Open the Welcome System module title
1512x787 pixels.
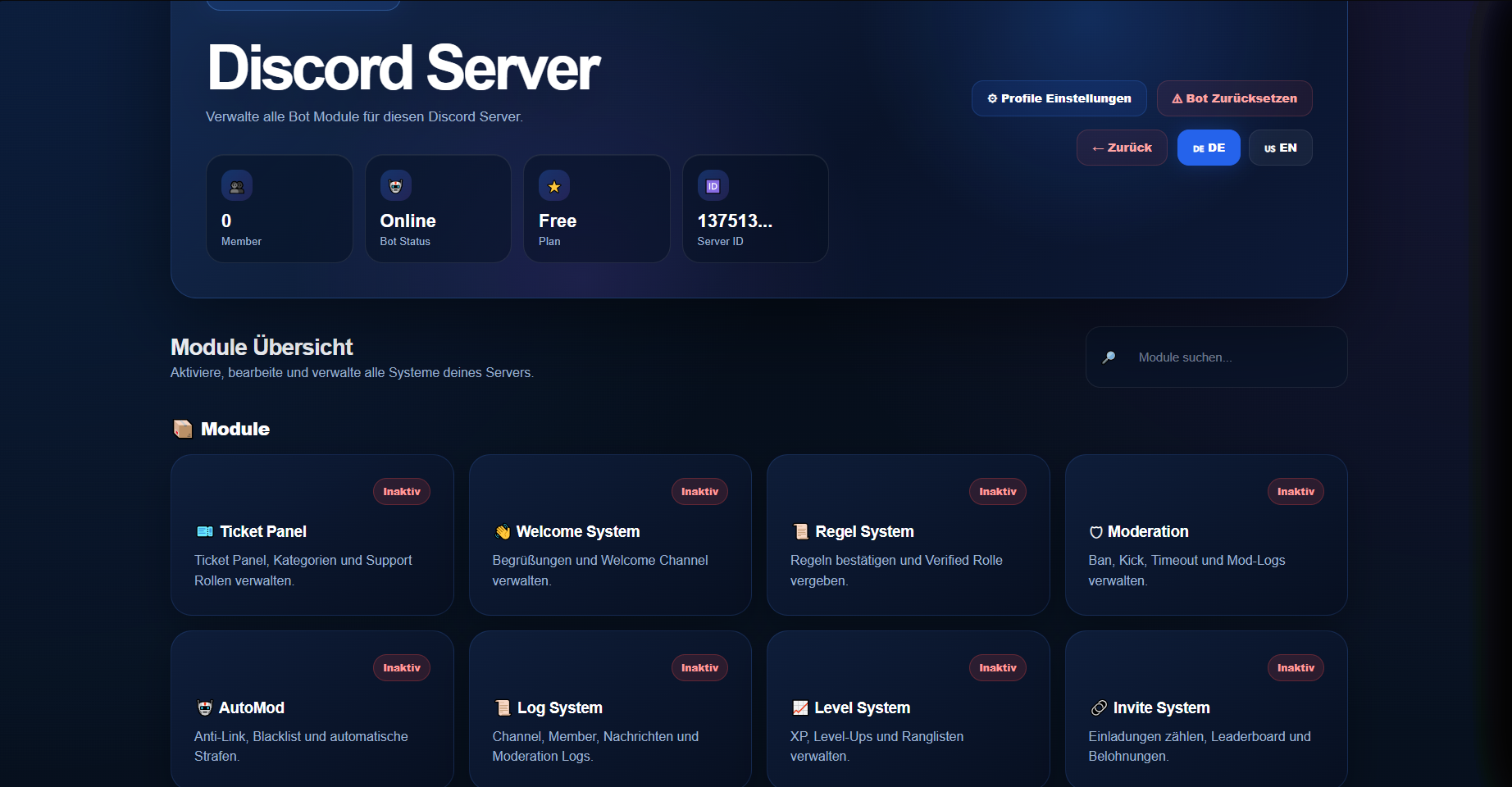[578, 531]
